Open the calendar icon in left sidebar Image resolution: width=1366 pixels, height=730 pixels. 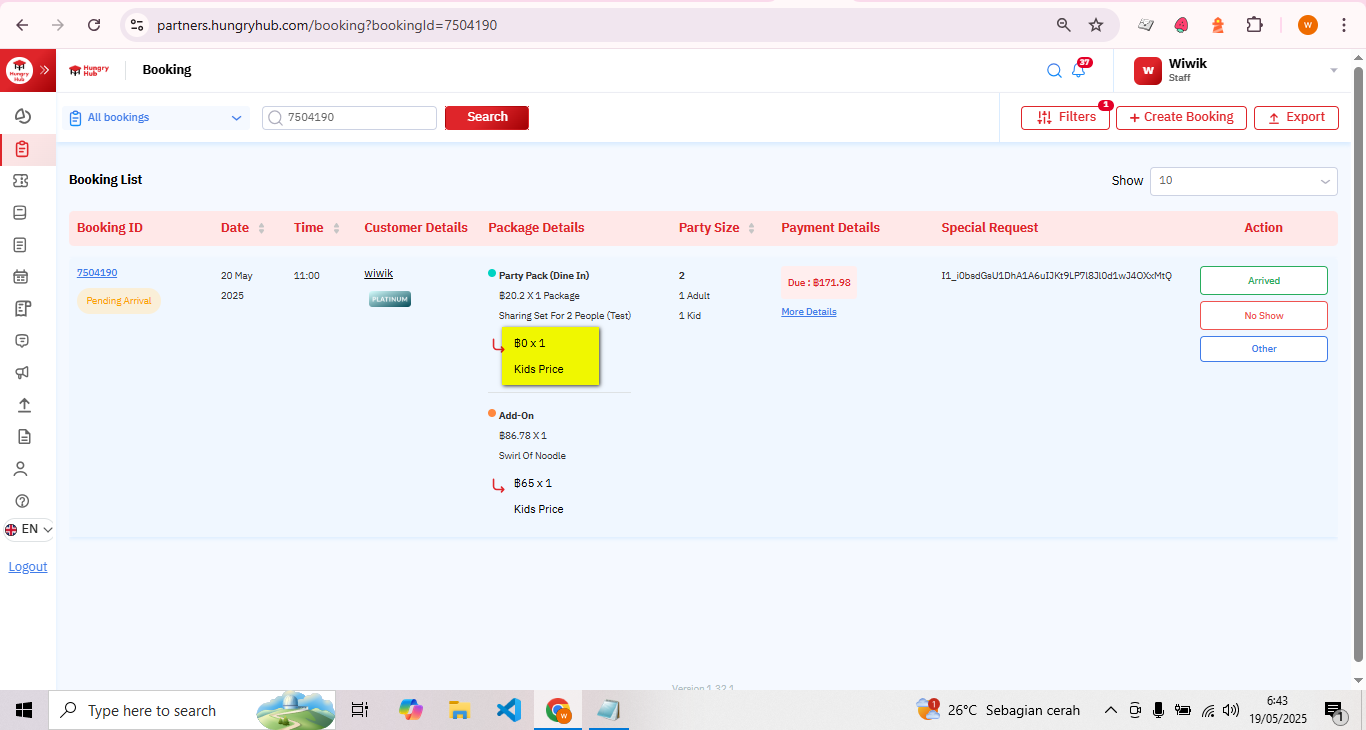[21, 277]
